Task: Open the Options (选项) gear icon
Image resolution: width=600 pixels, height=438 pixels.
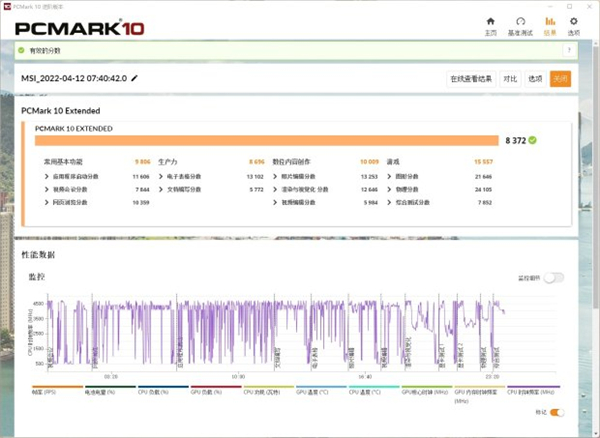Action: click(573, 24)
